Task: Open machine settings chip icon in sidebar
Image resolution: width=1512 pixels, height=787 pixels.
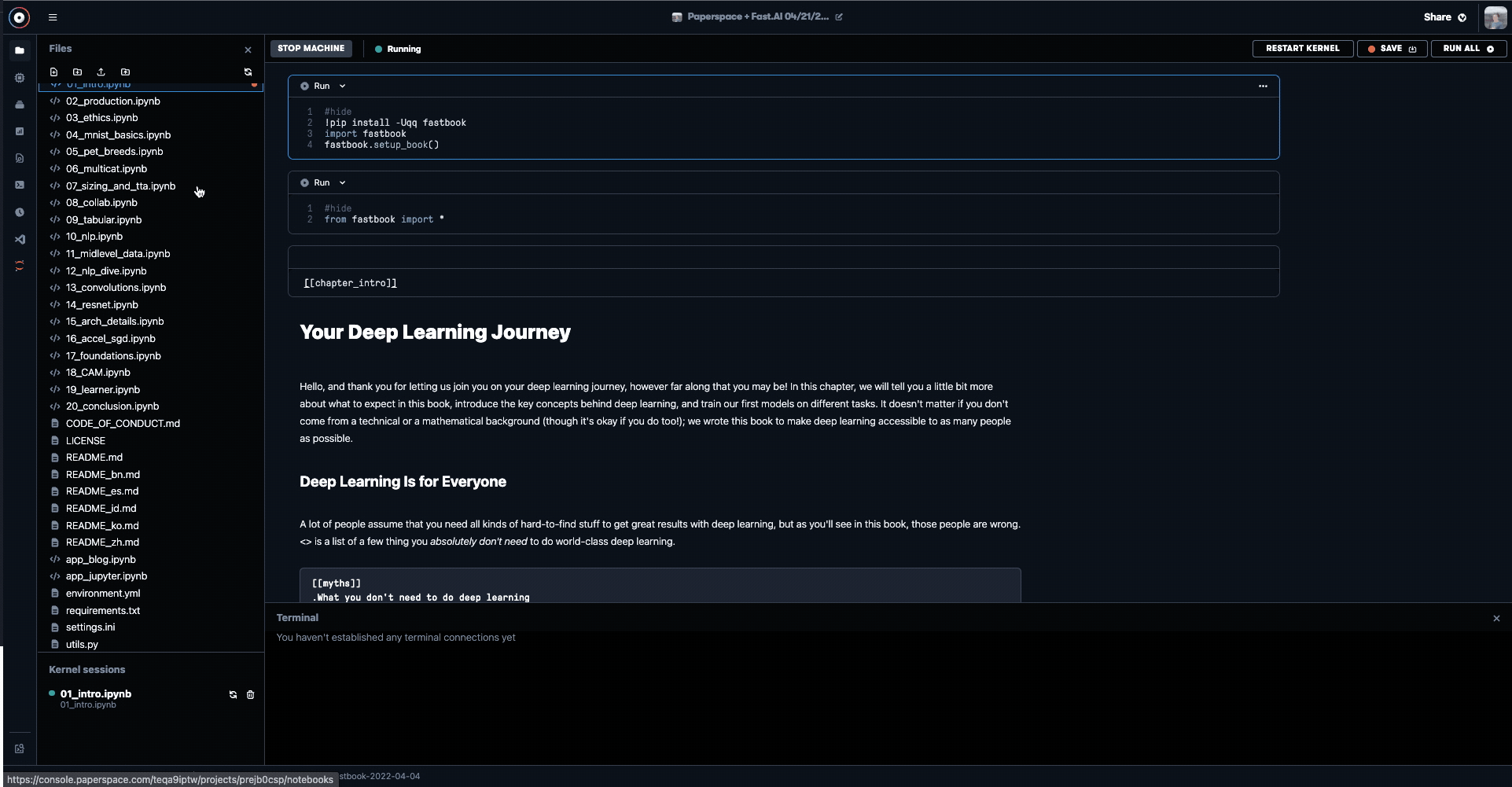Action: (20, 78)
